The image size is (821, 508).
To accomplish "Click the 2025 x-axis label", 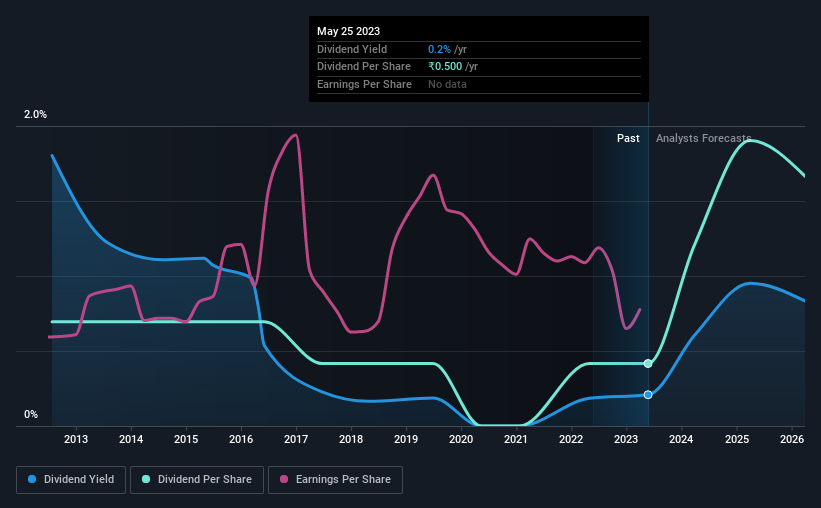I will 737,439.
